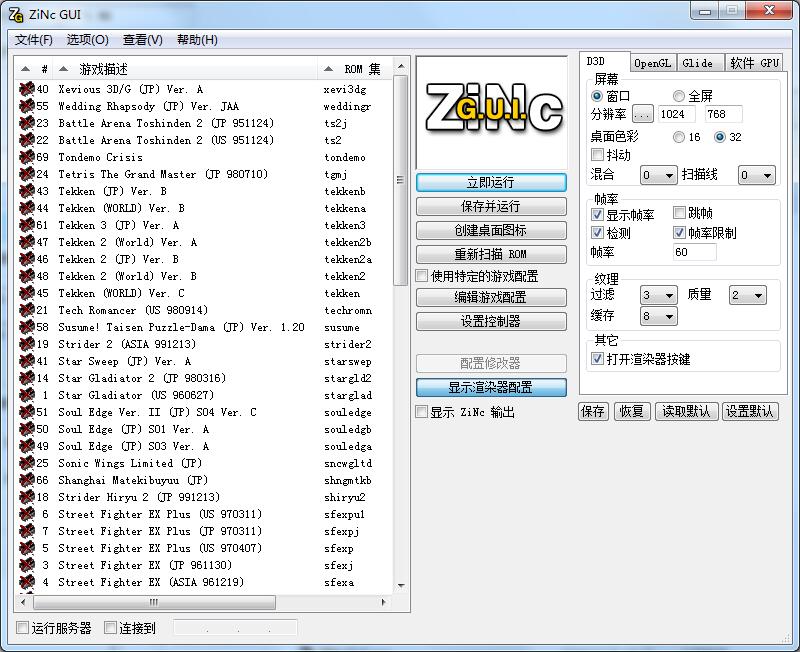
Task: Switch to the OpenGL tab
Action: 653,62
